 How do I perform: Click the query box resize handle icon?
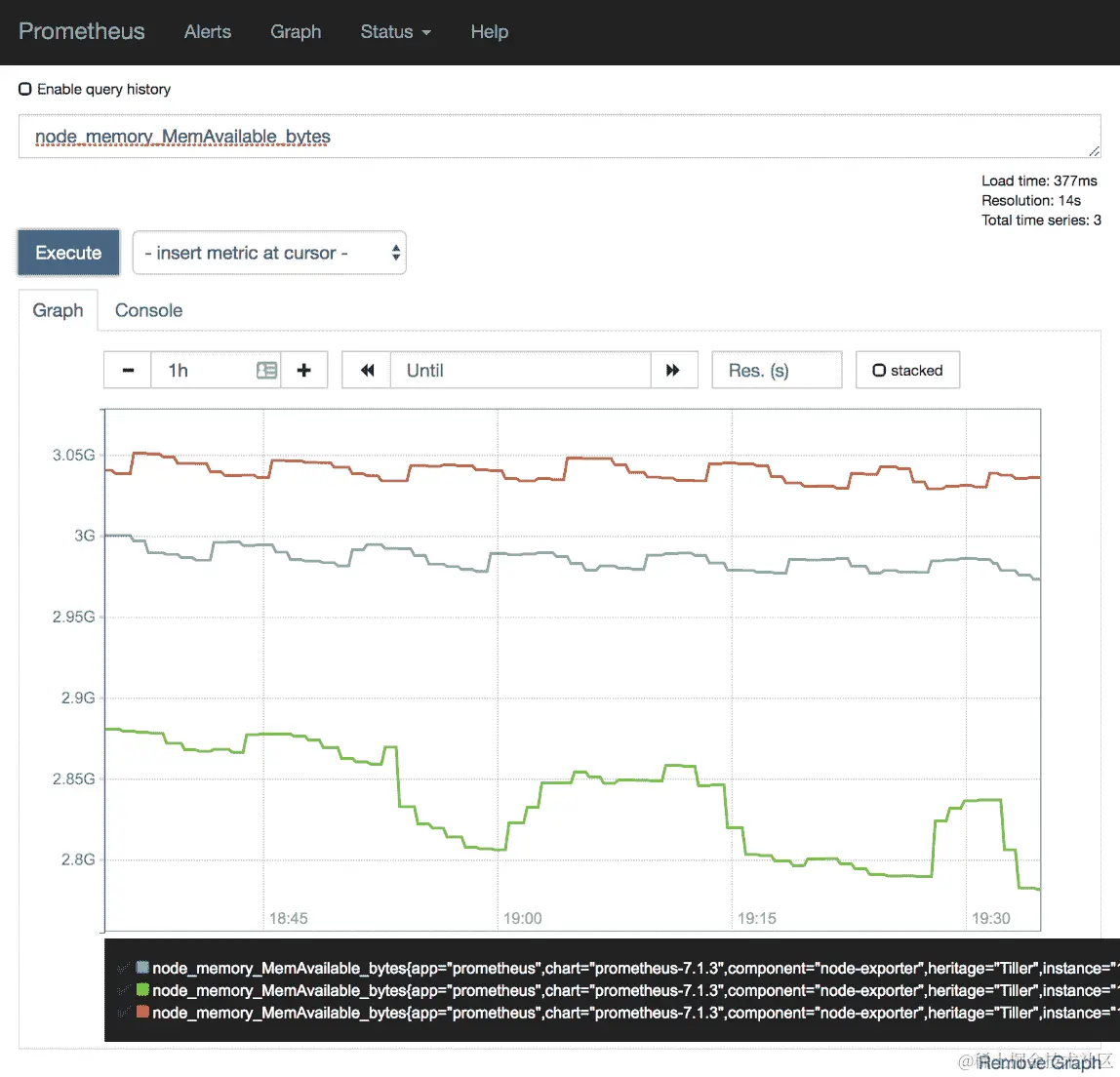pyautogui.click(x=1094, y=150)
